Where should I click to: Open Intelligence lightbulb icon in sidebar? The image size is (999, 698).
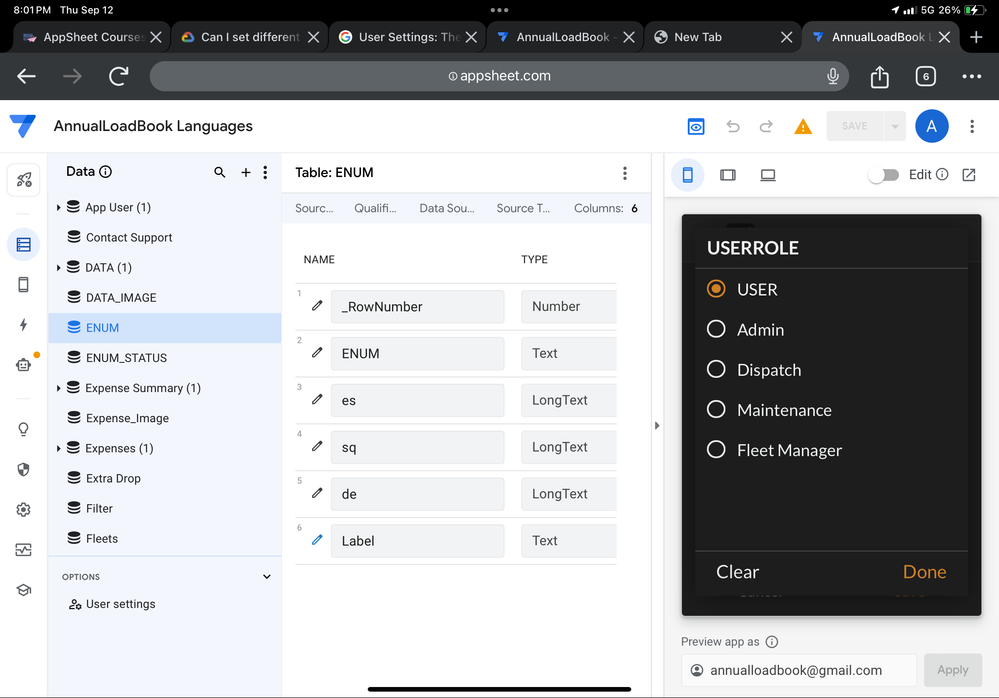24,429
